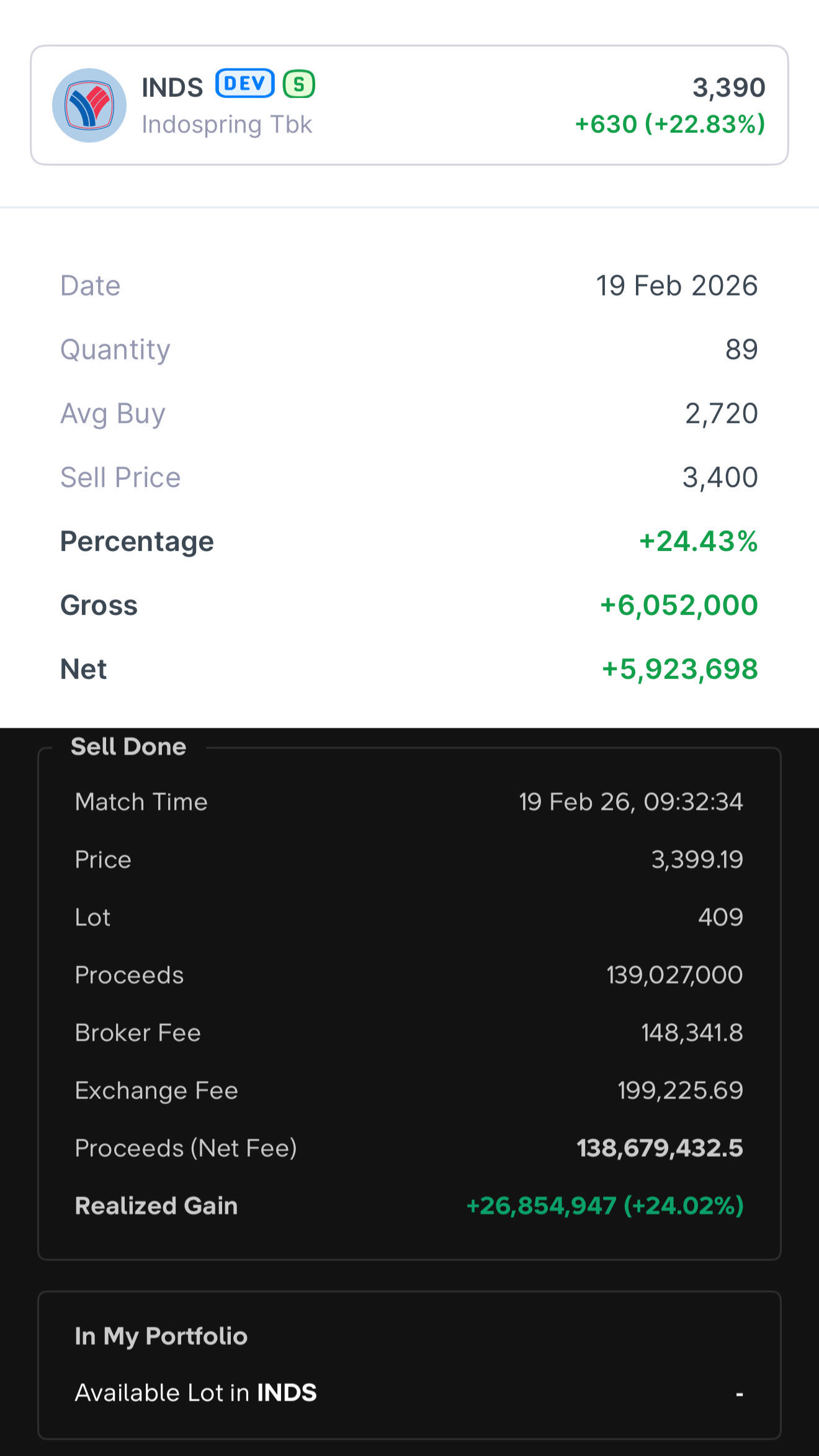The width and height of the screenshot is (819, 1456).
Task: Select the 19 Feb 2026 date value
Action: coord(676,286)
